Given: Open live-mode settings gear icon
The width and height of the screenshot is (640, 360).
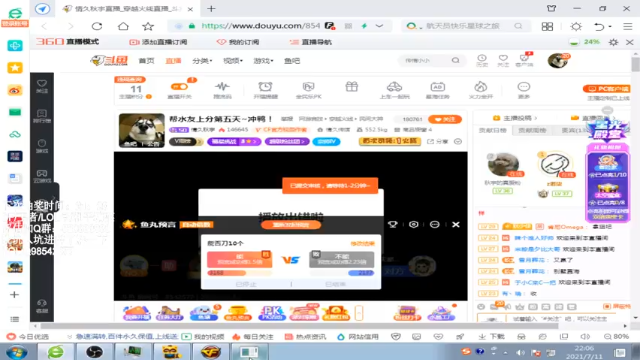Looking at the screenshot, I should (613, 42).
